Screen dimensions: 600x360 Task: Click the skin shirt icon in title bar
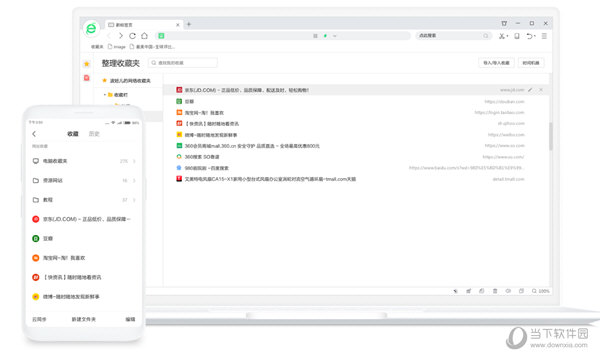pos(504,23)
